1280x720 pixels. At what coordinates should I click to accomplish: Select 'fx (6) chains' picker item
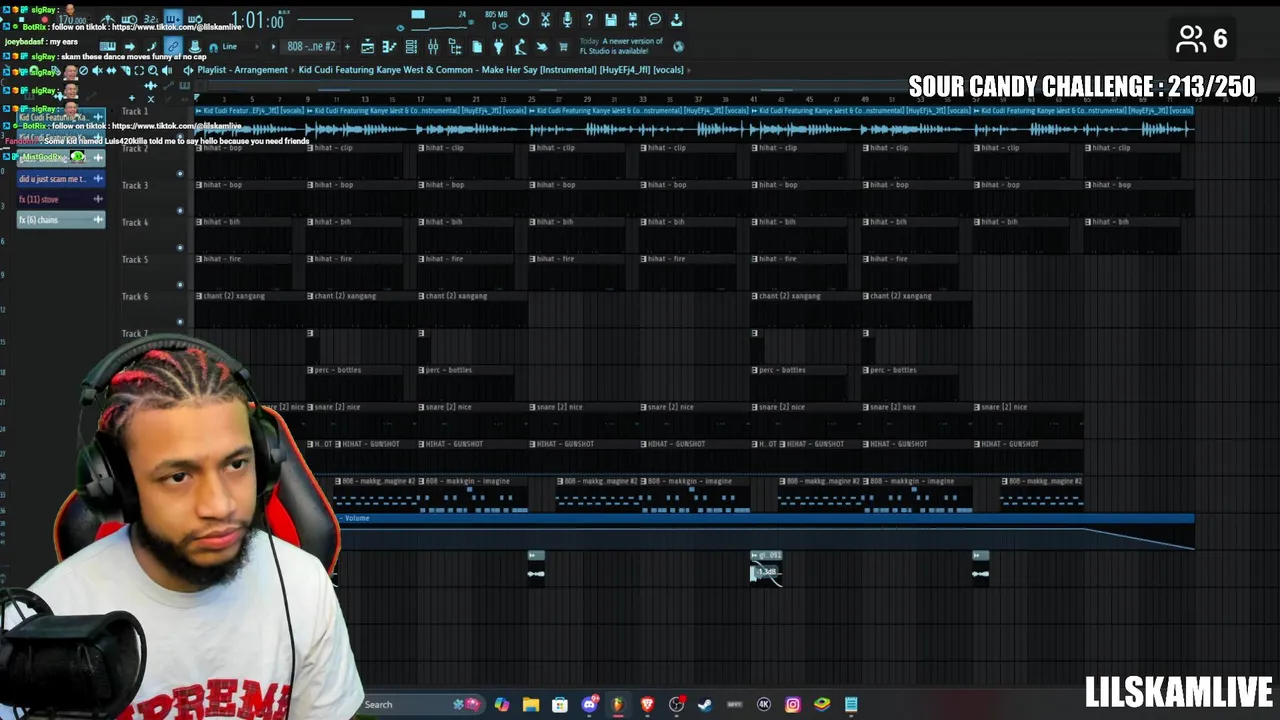(x=61, y=220)
